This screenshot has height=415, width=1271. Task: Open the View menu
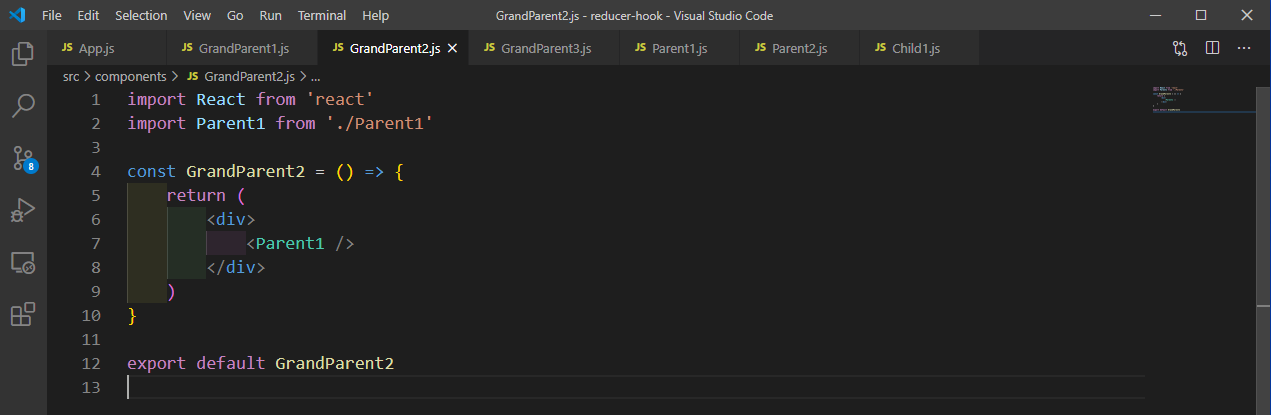(x=197, y=16)
